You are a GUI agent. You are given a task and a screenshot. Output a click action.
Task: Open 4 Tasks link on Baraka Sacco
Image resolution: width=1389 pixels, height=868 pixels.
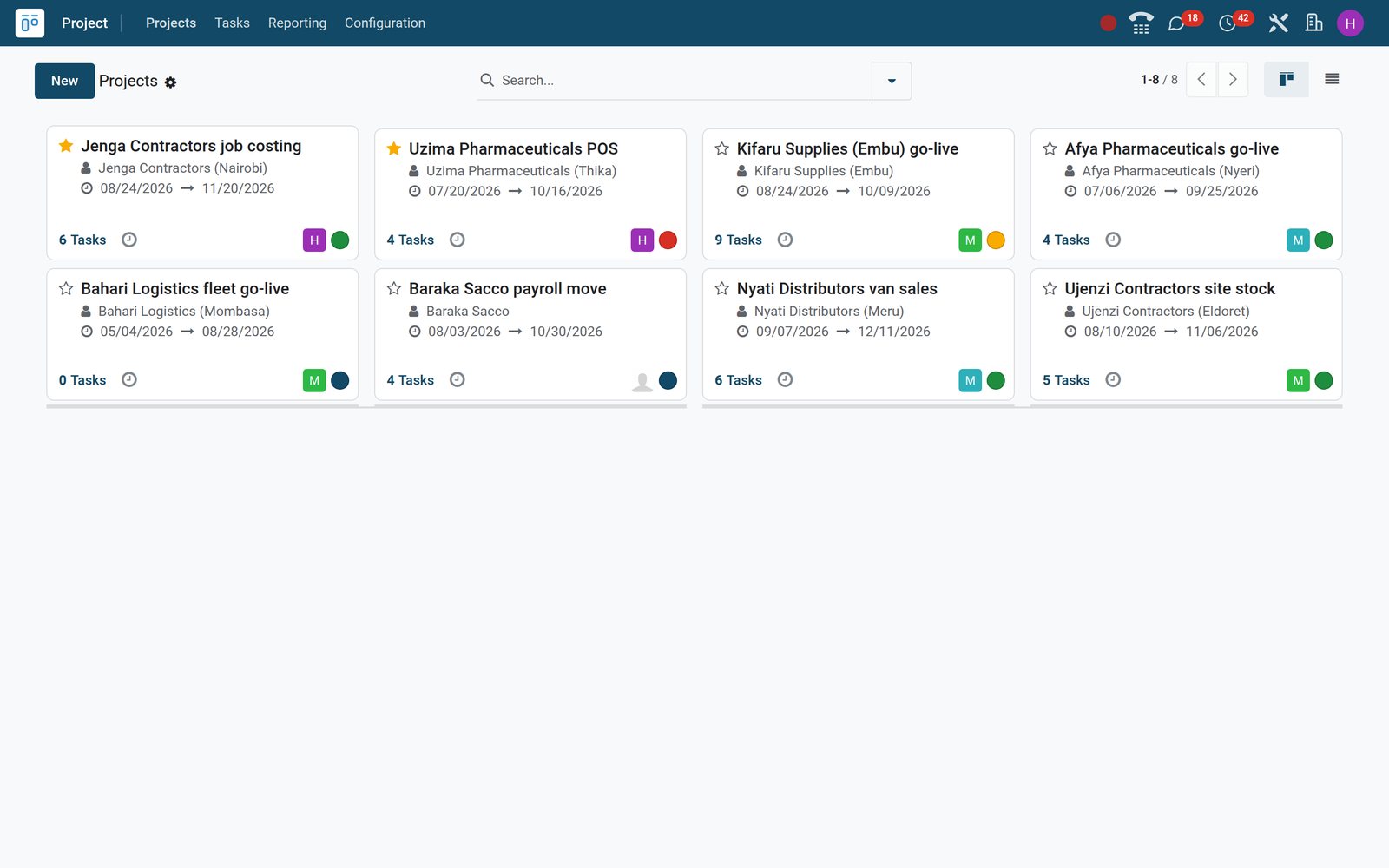(x=410, y=380)
